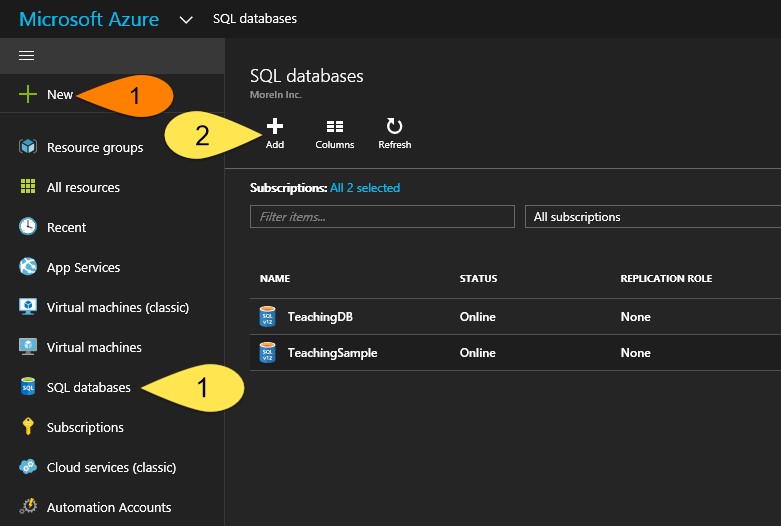
Task: Add a new SQL database
Action: 275,133
